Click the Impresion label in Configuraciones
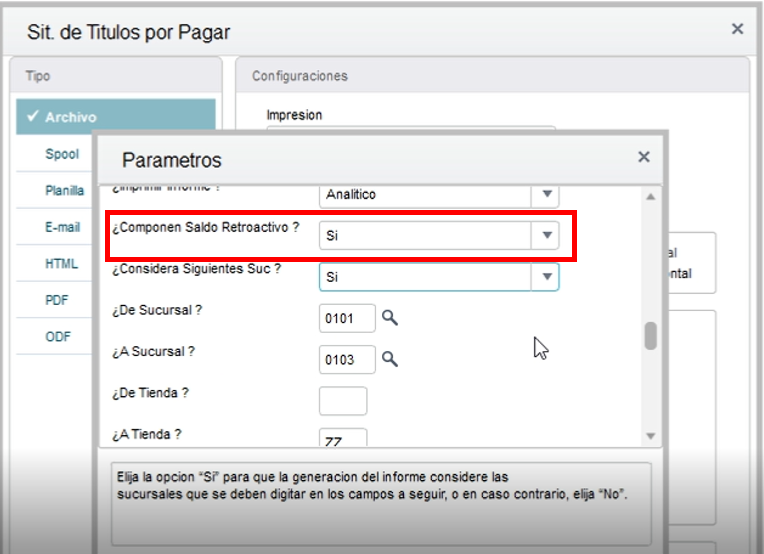The height and width of the screenshot is (554, 764). pos(294,115)
